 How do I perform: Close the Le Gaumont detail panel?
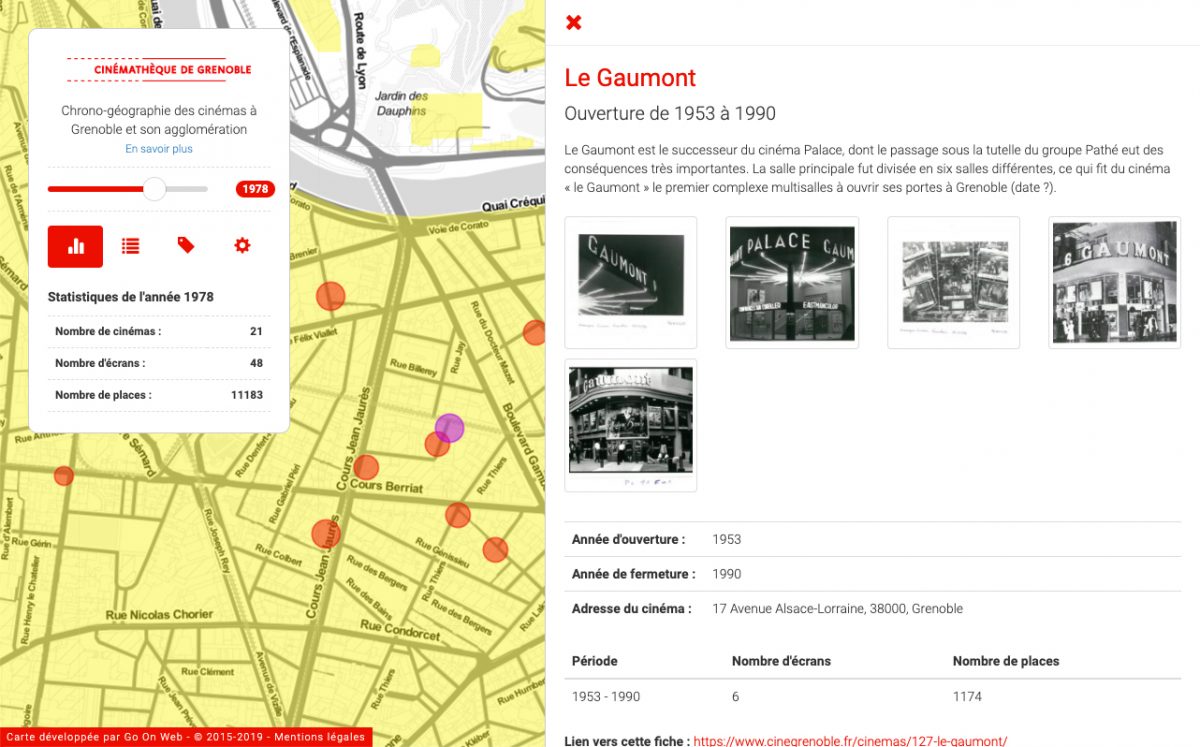(x=574, y=22)
